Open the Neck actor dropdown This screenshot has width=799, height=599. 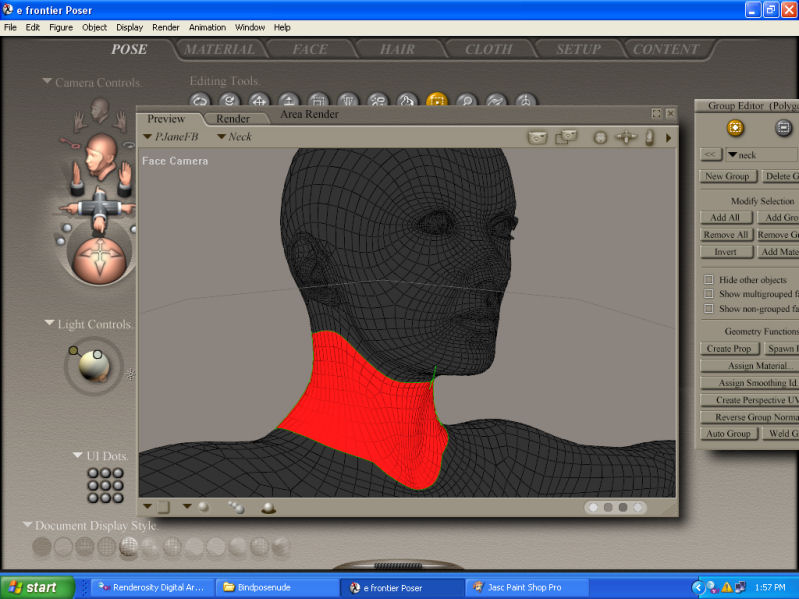click(234, 137)
